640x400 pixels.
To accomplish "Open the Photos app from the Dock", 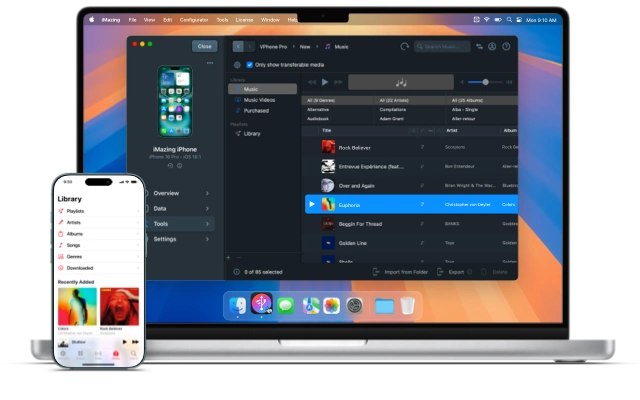I will pos(331,305).
